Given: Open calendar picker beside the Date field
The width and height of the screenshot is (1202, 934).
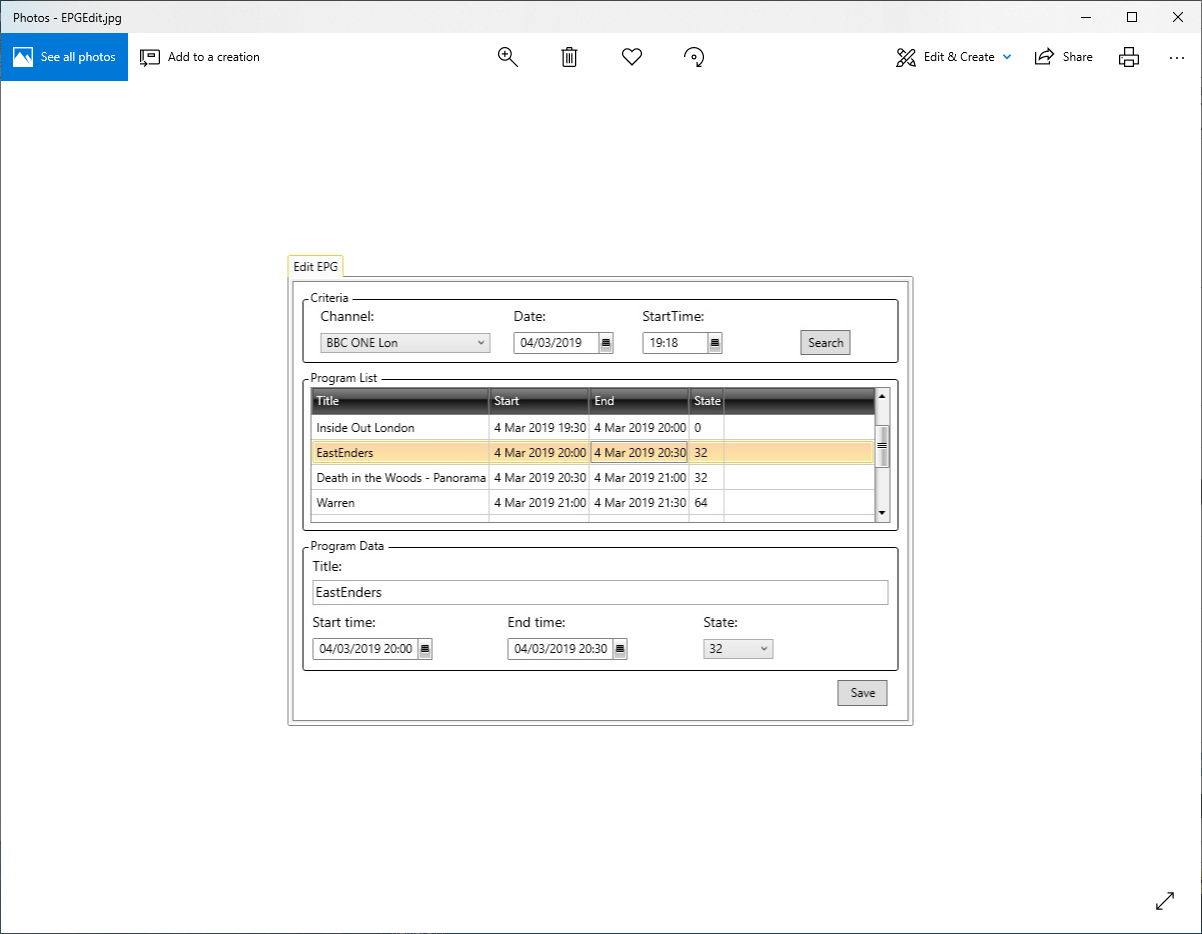Looking at the screenshot, I should [x=606, y=343].
